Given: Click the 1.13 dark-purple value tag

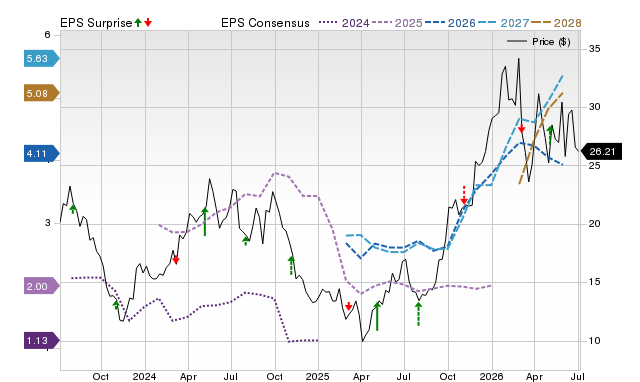Looking at the screenshot, I should (41, 340).
